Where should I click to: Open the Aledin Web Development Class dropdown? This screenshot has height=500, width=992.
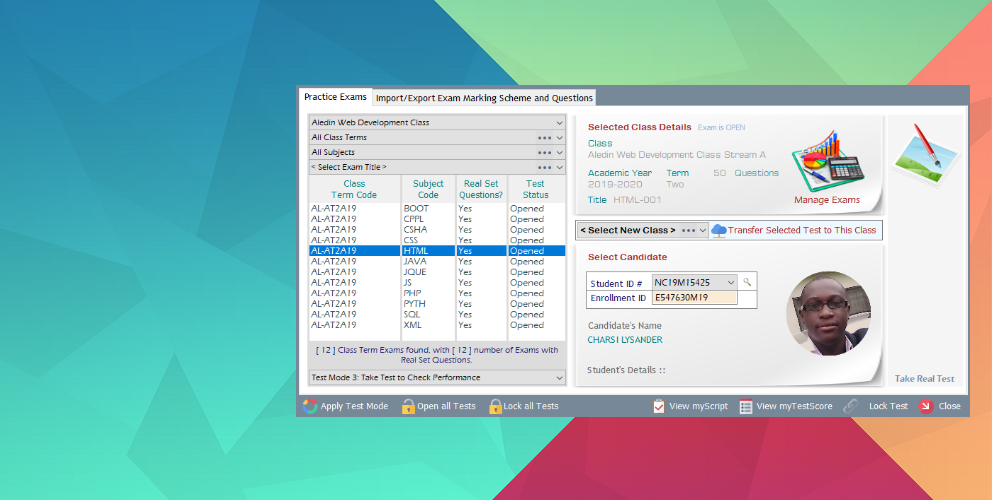pos(437,122)
